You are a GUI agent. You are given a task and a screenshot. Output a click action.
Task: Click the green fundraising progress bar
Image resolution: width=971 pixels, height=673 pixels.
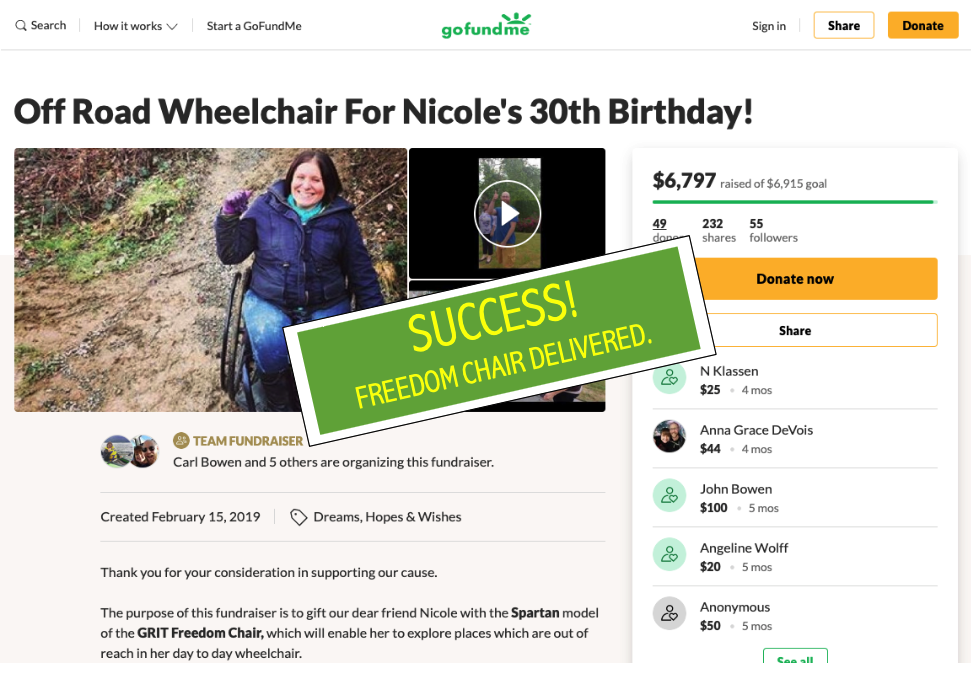tap(792, 203)
